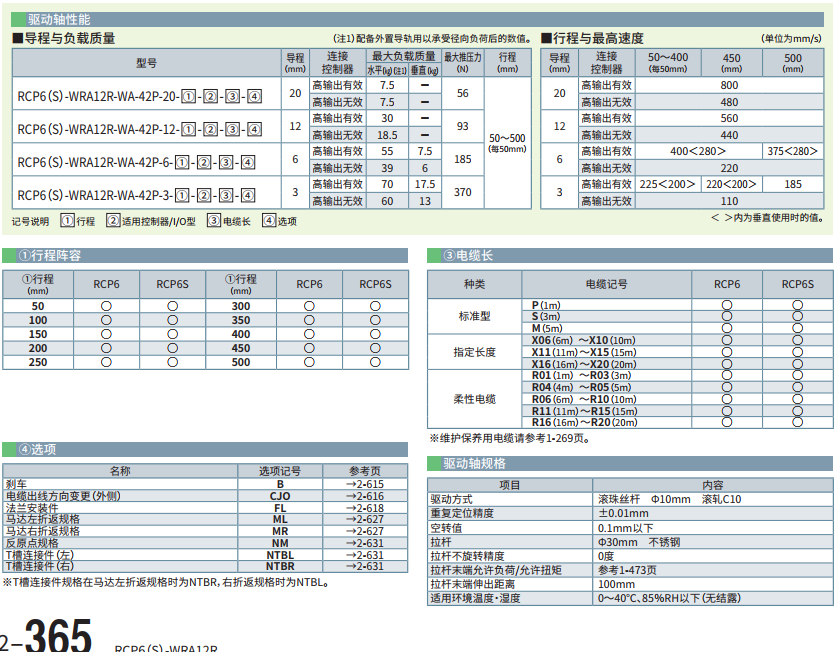Image resolution: width=837 pixels, height=652 pixels.
Task: Open reference page →2-618
Action: [x=365, y=508]
